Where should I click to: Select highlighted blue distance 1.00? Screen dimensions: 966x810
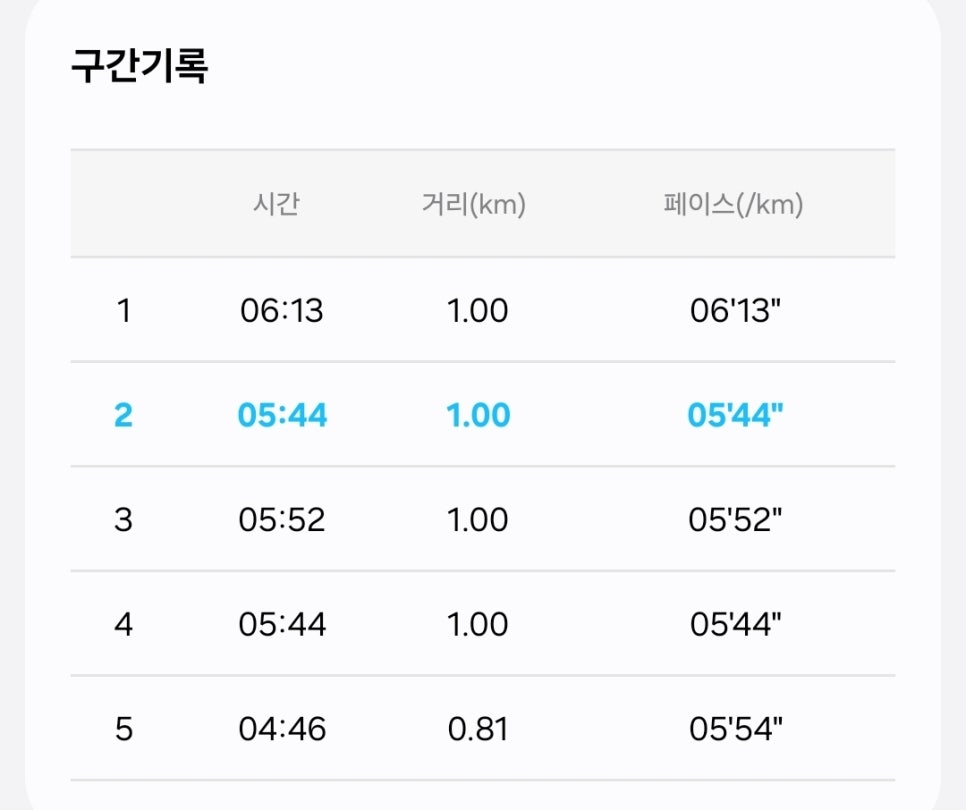(x=478, y=415)
